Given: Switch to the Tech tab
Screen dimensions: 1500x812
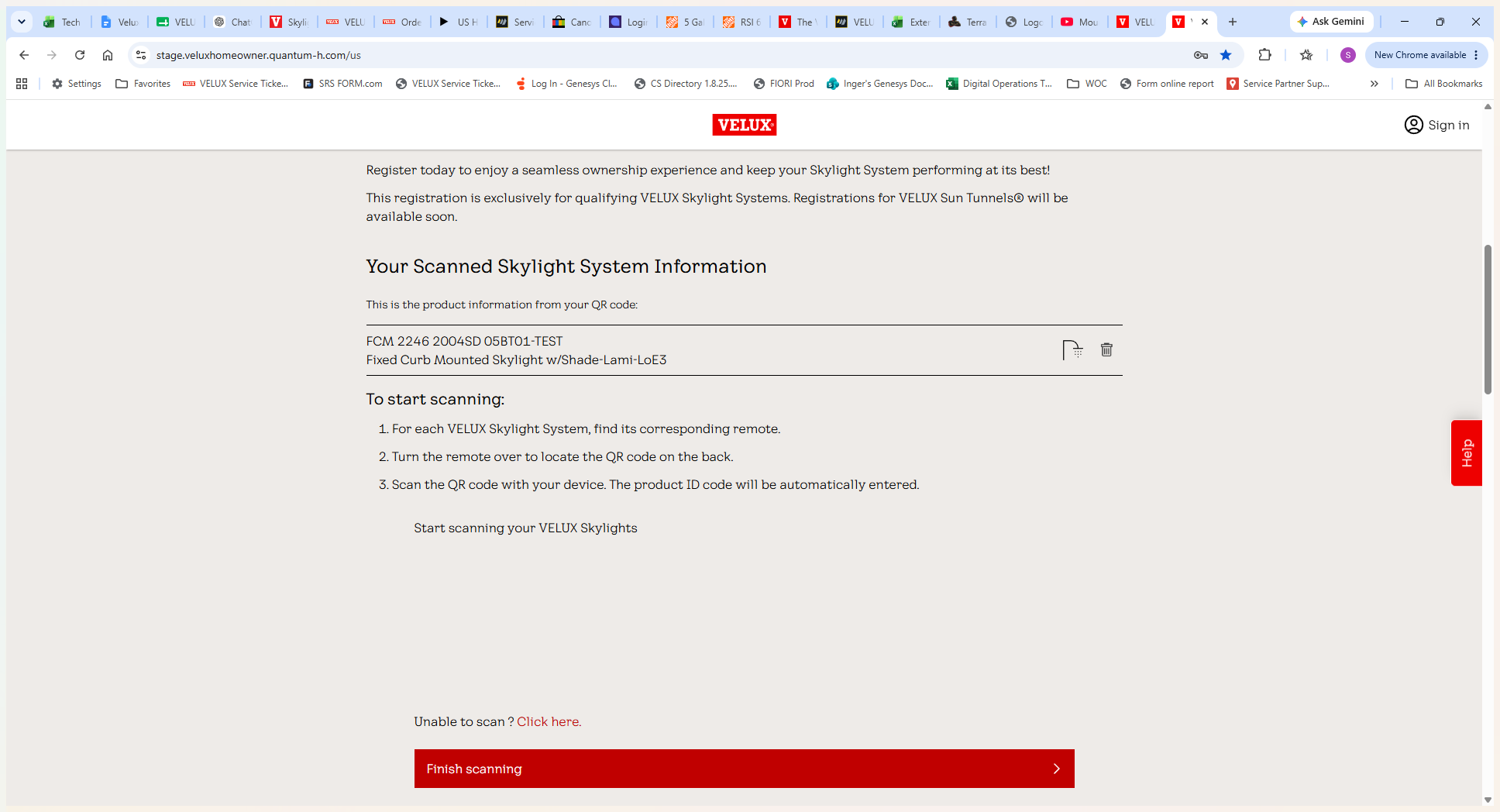Looking at the screenshot, I should point(63,22).
